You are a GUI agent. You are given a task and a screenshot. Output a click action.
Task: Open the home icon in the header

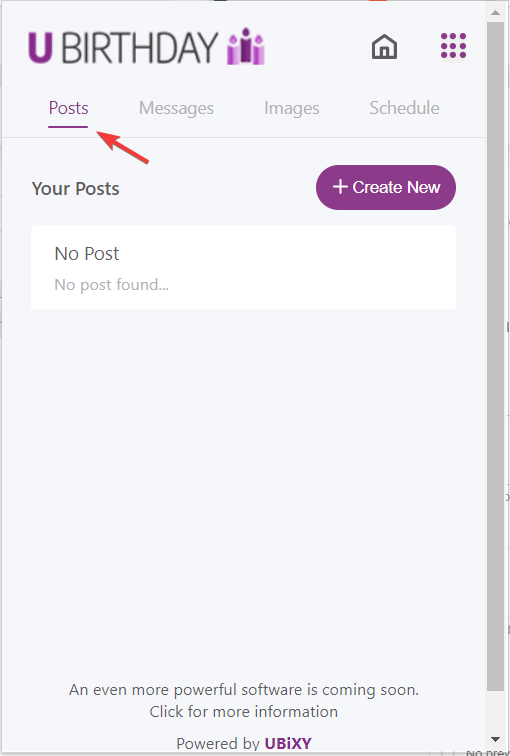(x=384, y=47)
